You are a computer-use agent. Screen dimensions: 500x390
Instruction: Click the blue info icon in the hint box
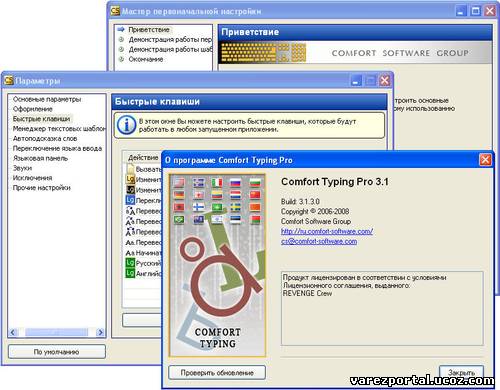click(x=126, y=125)
